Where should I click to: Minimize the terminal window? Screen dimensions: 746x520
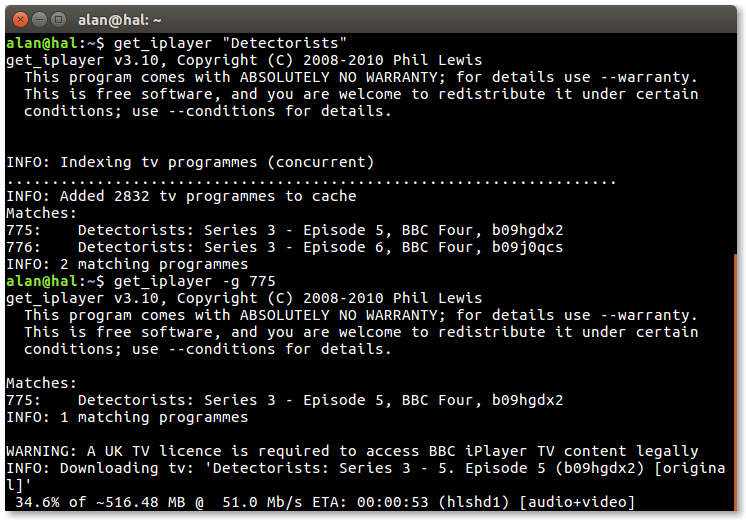(40, 18)
